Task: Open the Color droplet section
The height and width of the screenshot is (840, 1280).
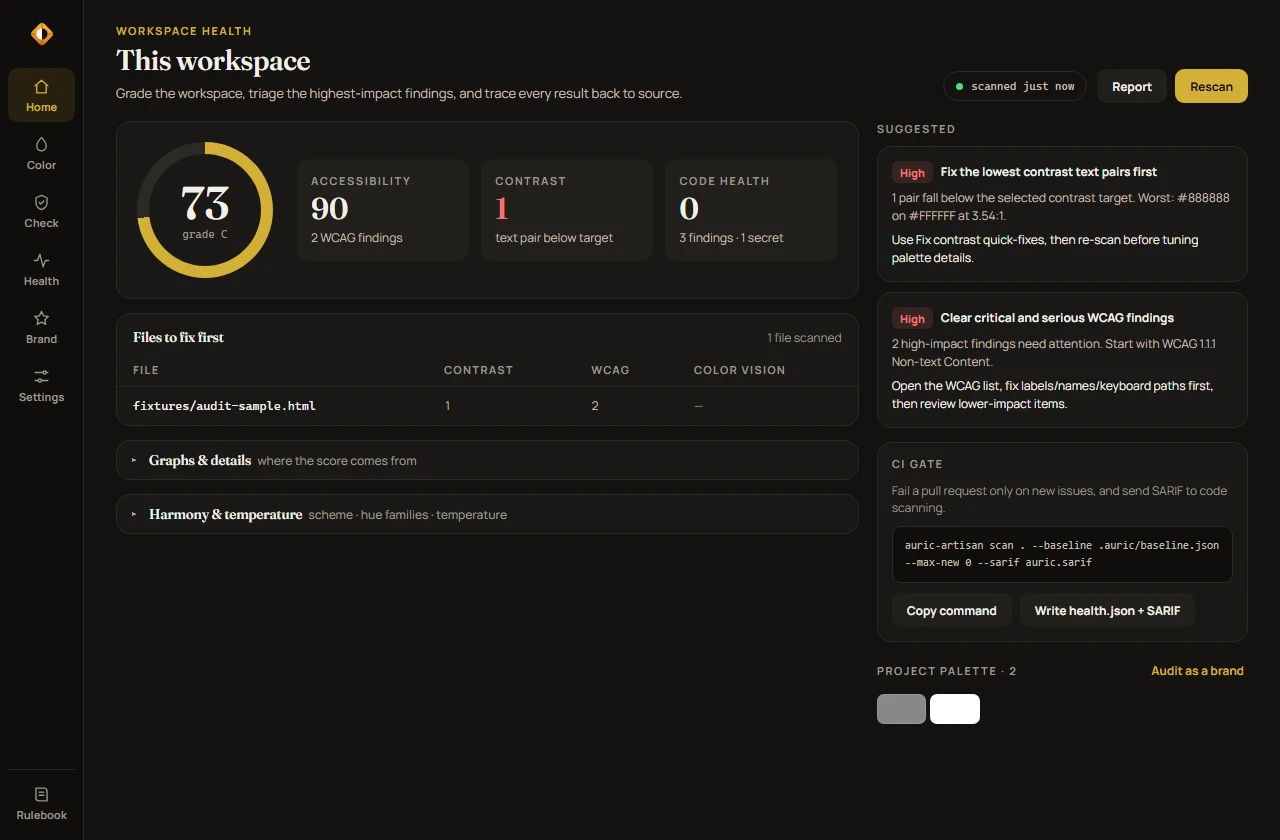Action: click(41, 153)
